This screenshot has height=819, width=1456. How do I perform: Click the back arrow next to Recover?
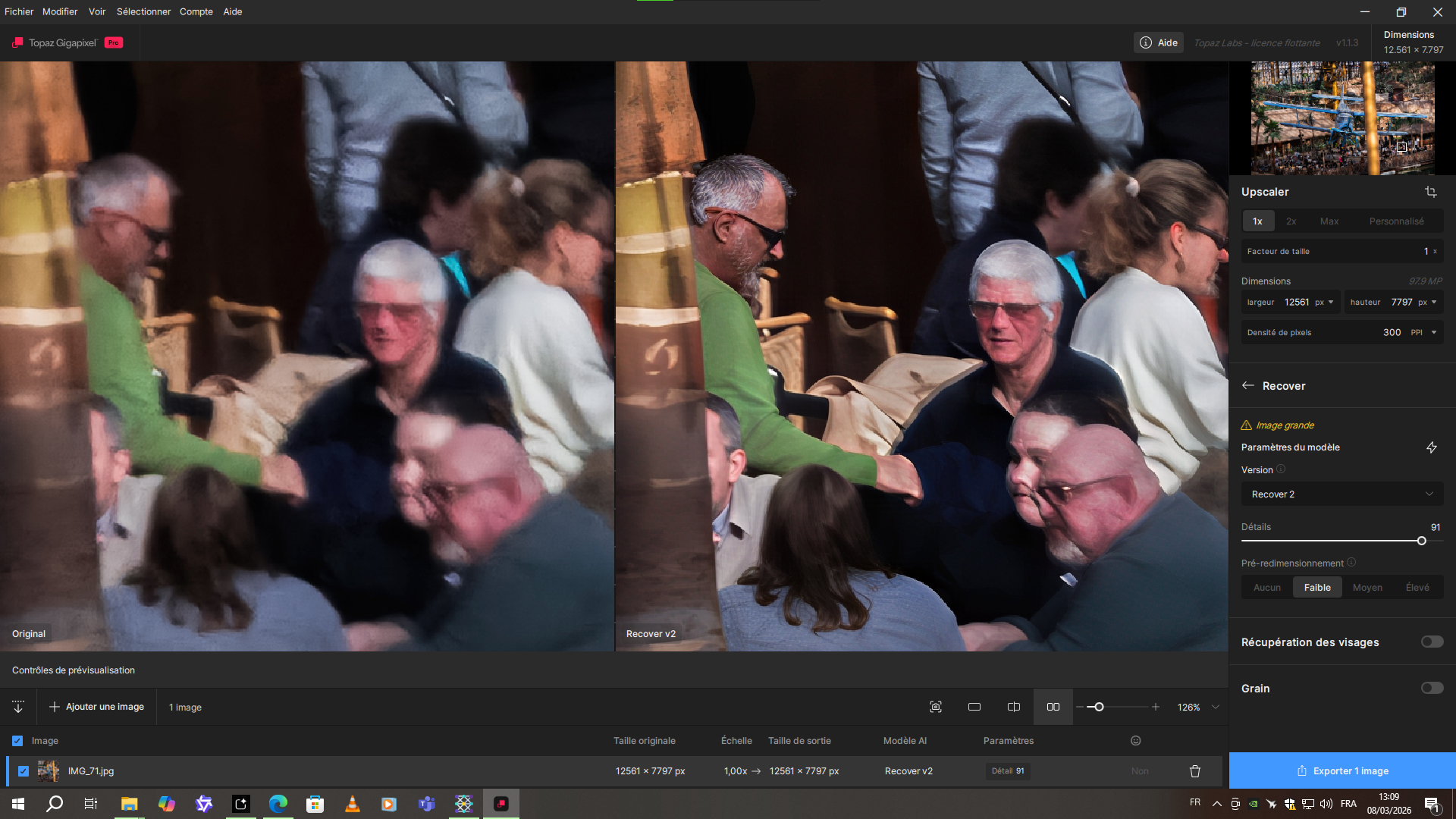click(x=1247, y=386)
